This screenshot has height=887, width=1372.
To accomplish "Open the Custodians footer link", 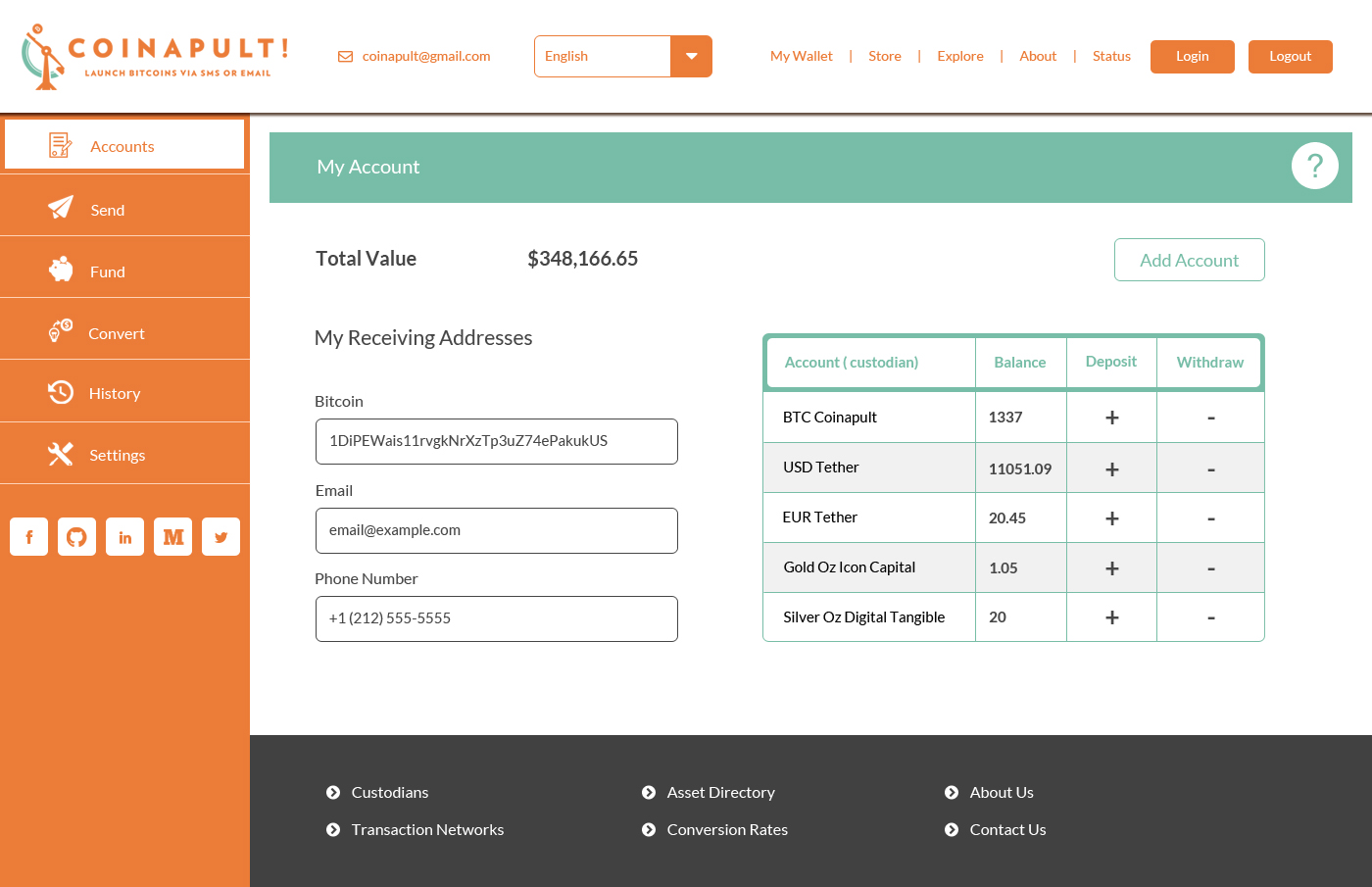I will (x=390, y=792).
